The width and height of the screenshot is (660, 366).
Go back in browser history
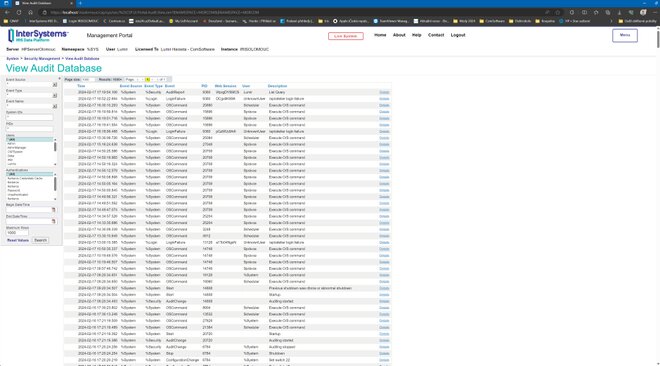pyautogui.click(x=7, y=12)
